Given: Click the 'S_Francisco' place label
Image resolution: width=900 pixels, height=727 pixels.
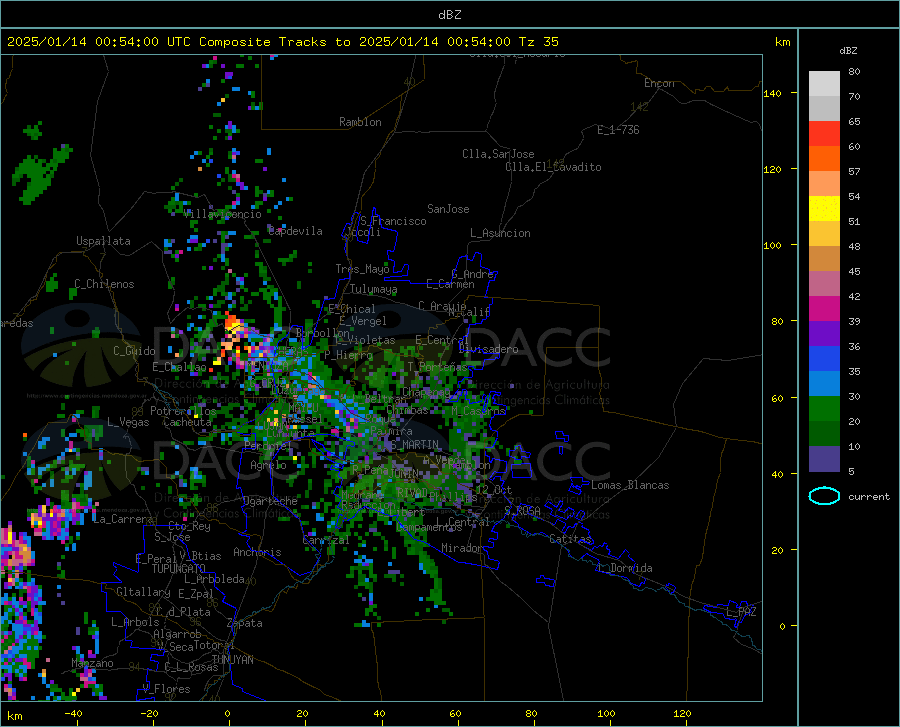Looking at the screenshot, I should [x=393, y=221].
